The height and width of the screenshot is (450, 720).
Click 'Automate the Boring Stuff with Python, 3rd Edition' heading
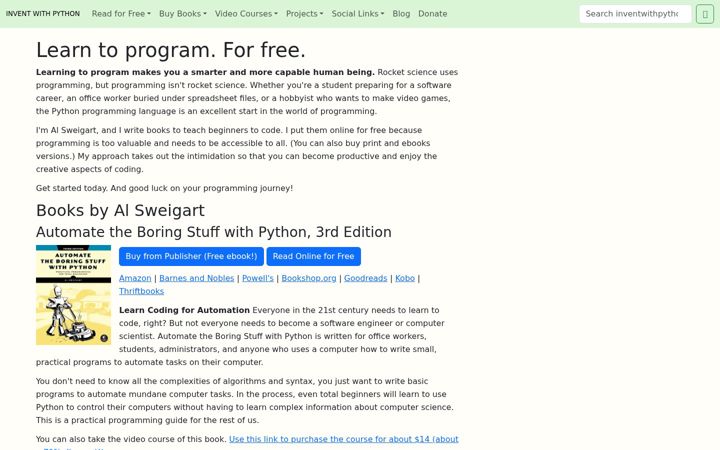click(214, 232)
